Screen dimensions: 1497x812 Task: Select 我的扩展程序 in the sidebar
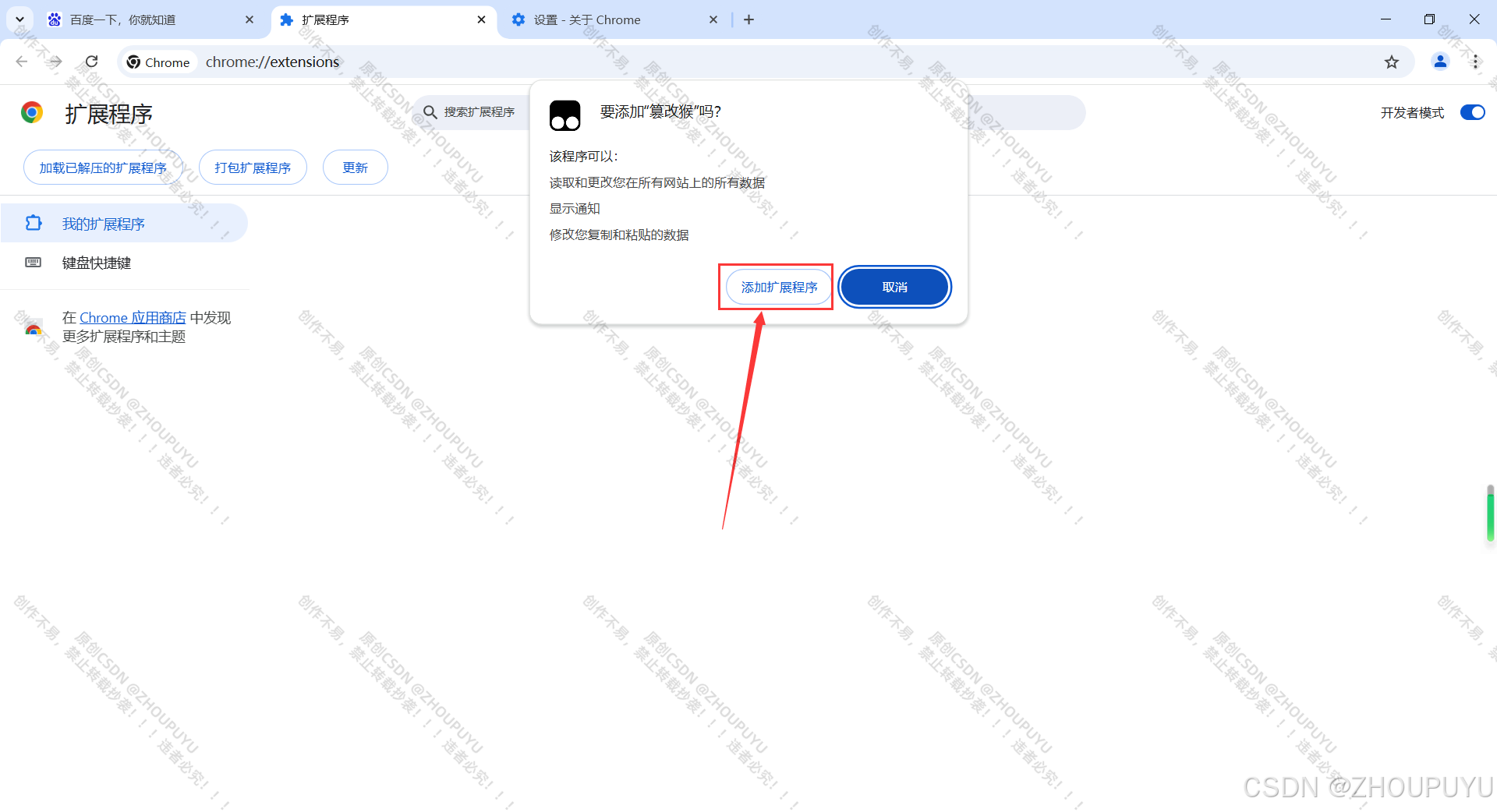(x=124, y=224)
